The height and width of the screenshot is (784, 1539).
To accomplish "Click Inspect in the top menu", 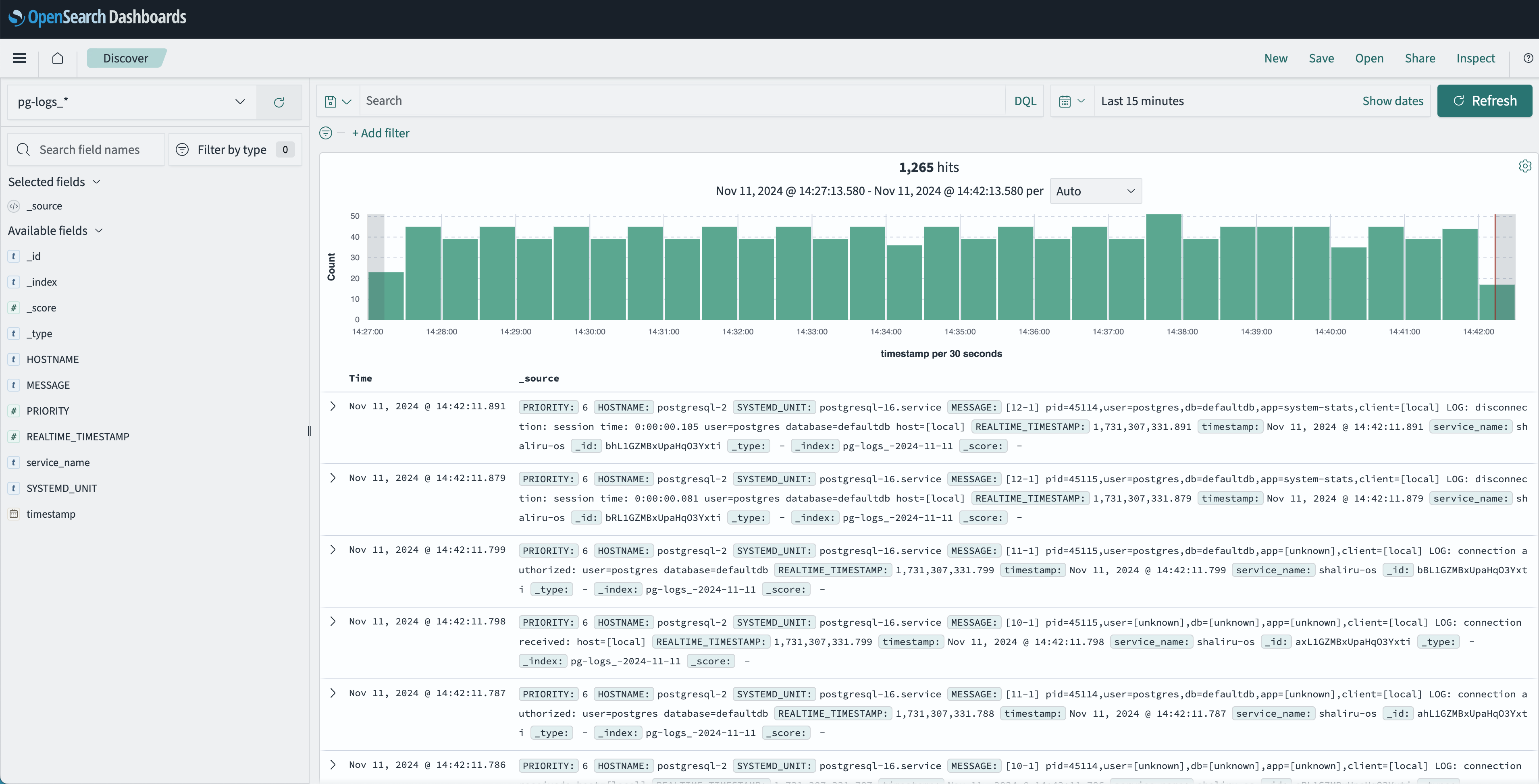I will pos(1475,58).
